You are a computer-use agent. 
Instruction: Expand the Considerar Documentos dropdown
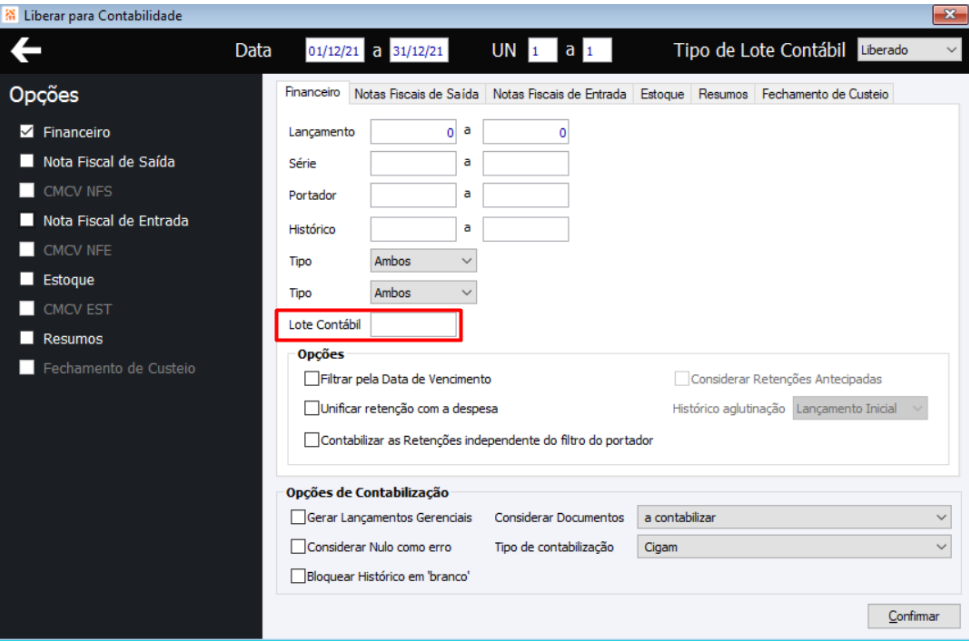(794, 517)
